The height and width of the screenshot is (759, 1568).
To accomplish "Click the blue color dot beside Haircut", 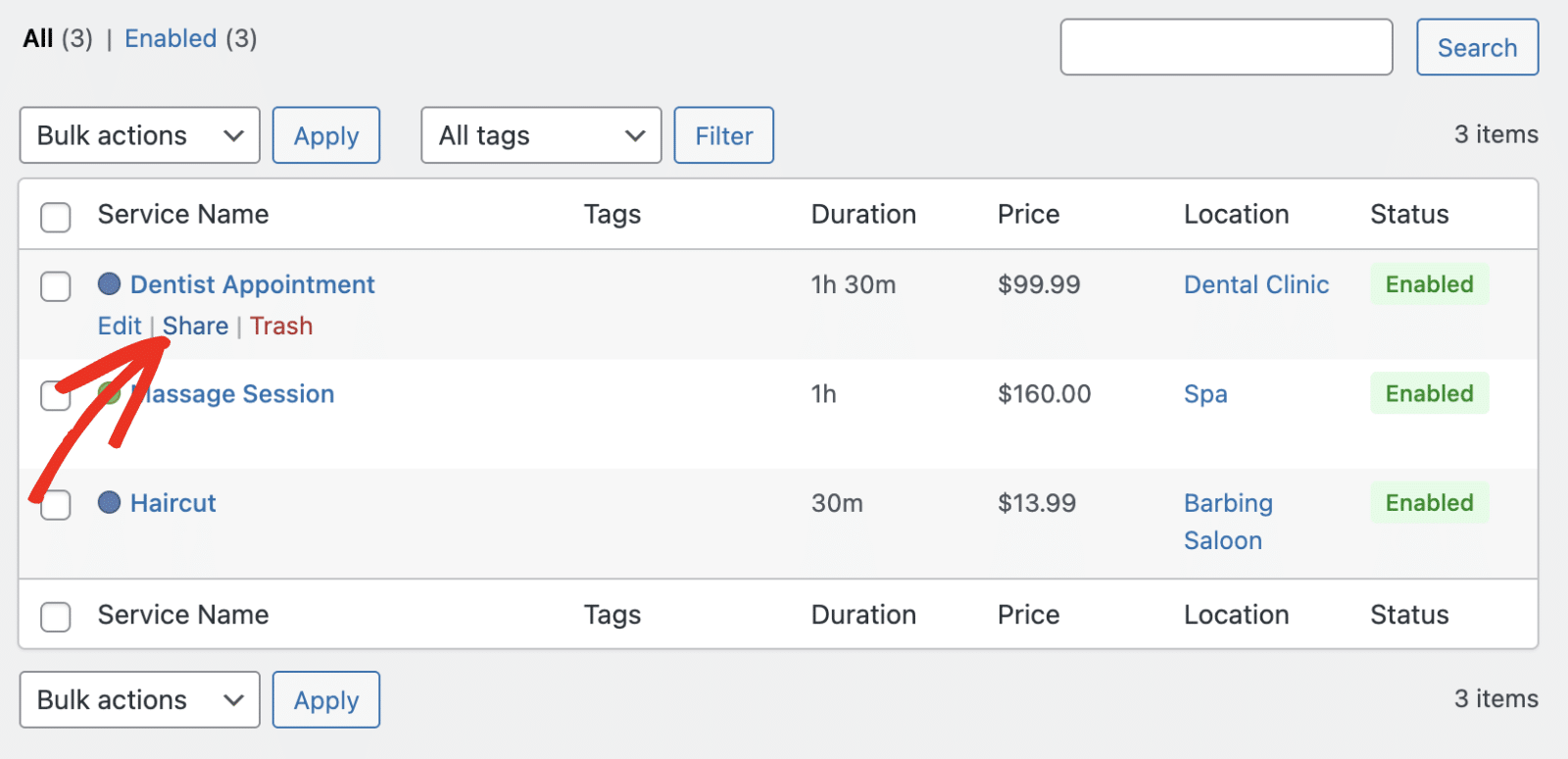I will coord(109,503).
